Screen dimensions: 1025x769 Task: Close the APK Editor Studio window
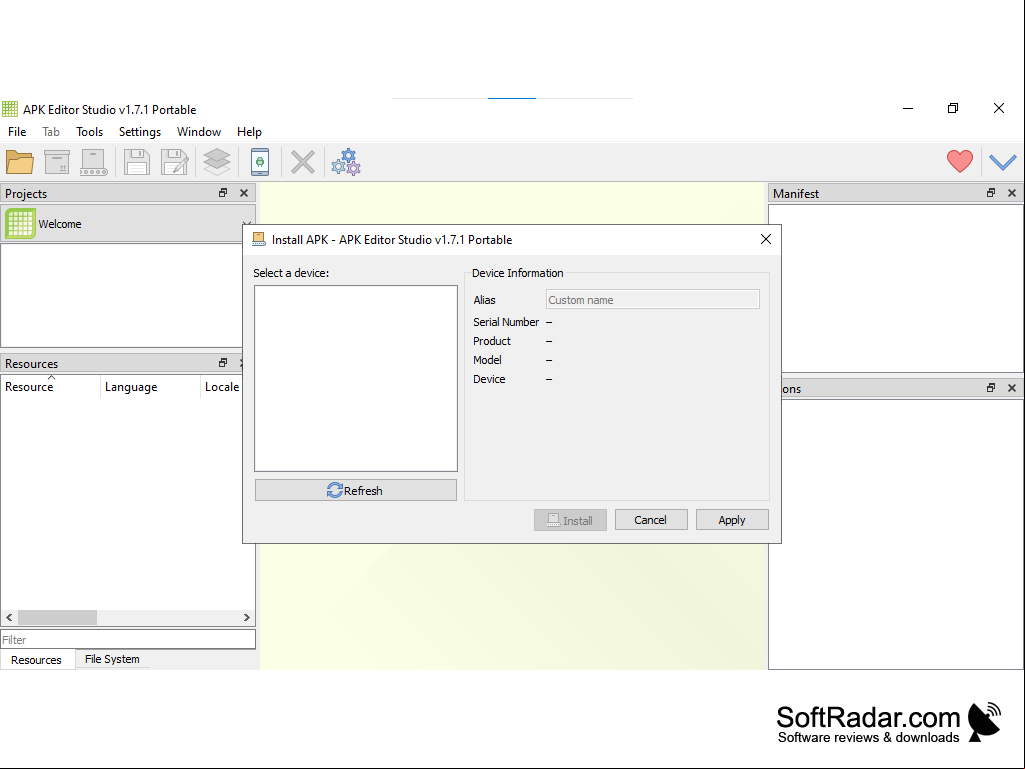(x=999, y=109)
